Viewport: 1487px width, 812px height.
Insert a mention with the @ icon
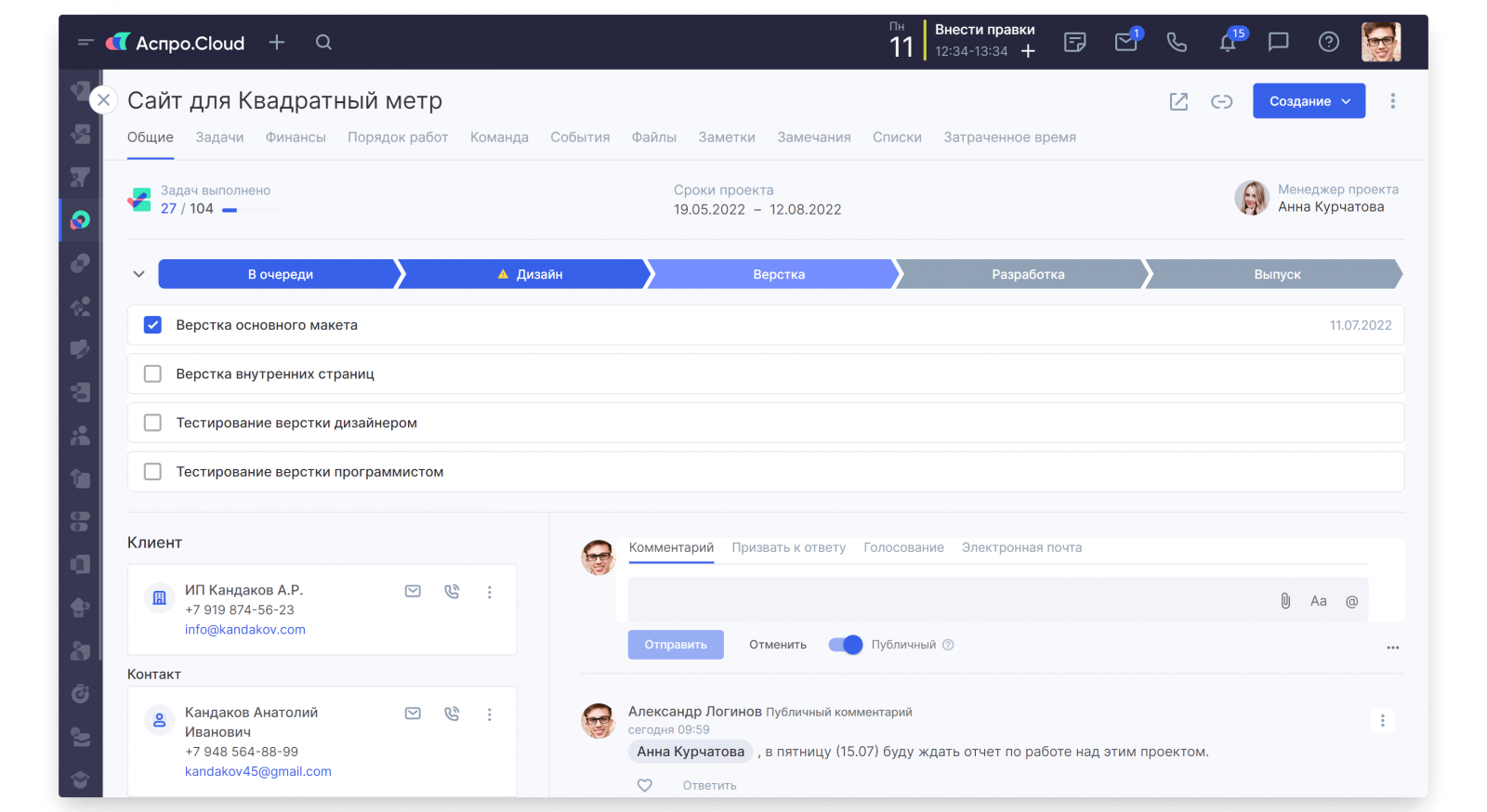1352,601
